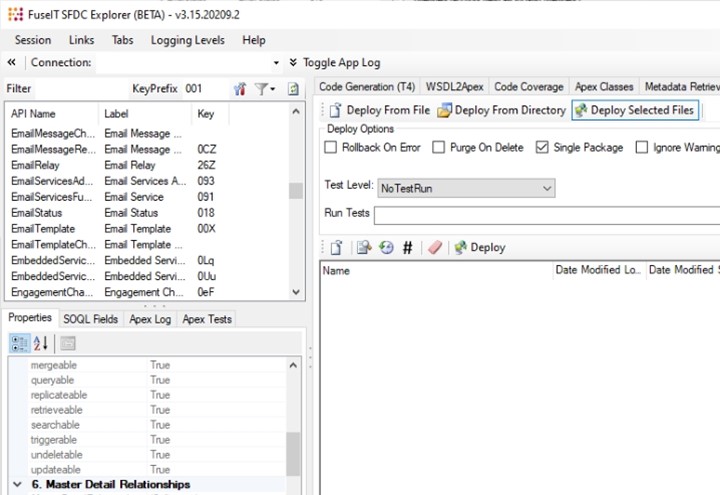Select the Properties tab
720x495 pixels.
click(30, 318)
